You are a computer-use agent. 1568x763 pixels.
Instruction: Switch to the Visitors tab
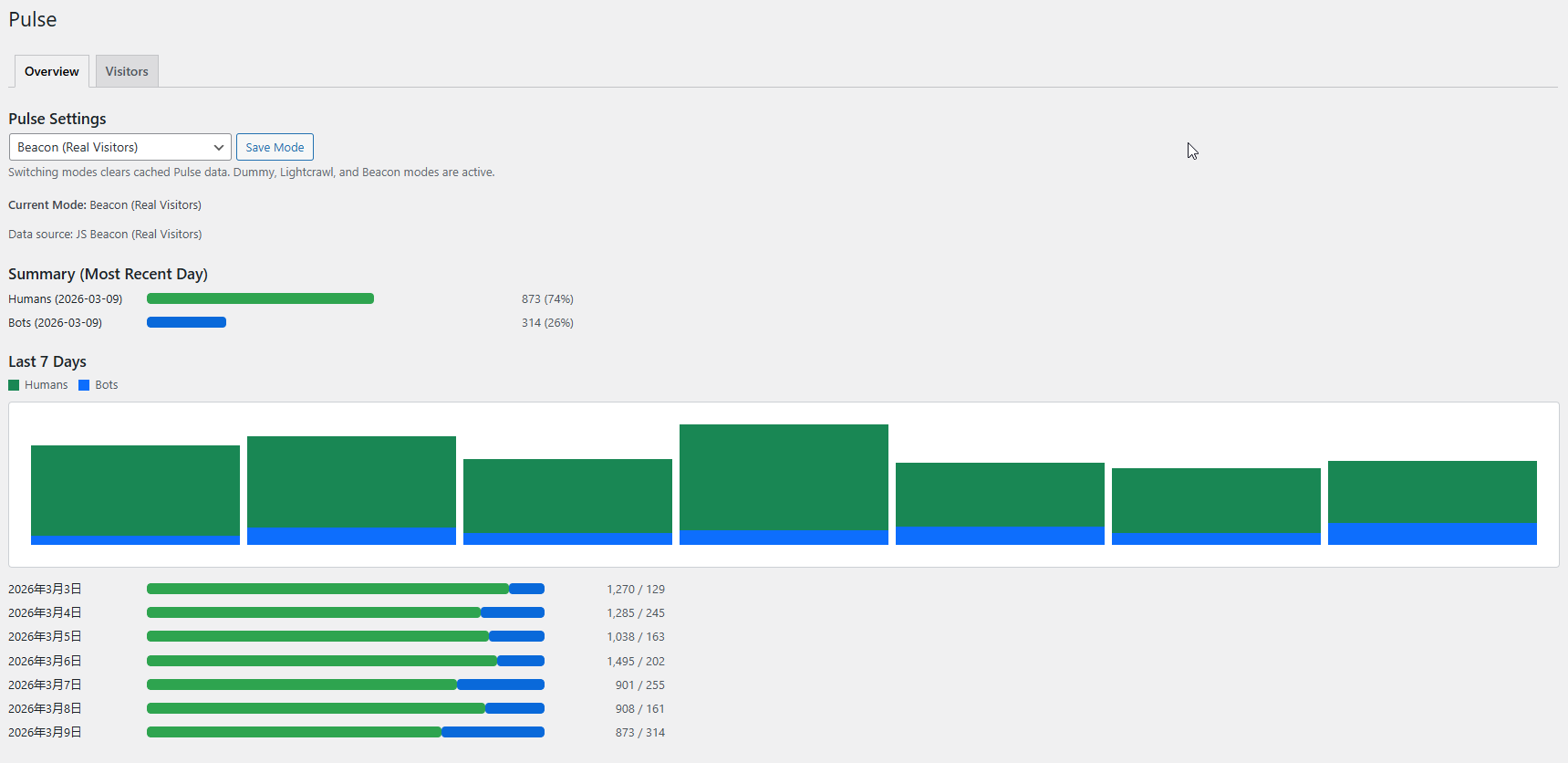pyautogui.click(x=127, y=71)
